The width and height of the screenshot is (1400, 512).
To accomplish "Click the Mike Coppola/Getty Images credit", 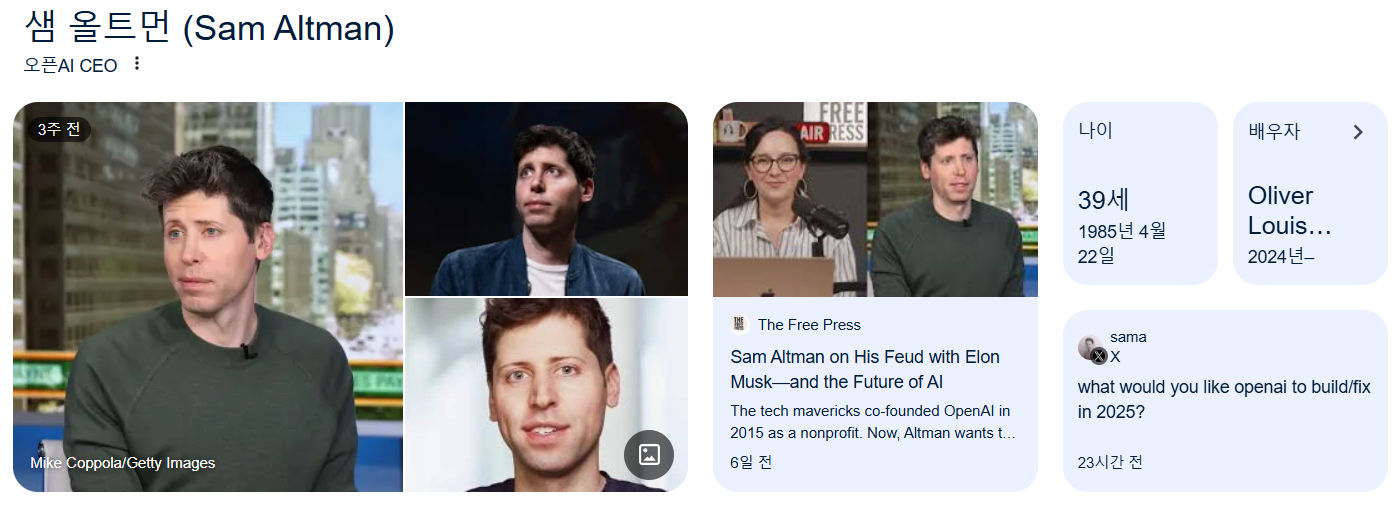I will 123,463.
